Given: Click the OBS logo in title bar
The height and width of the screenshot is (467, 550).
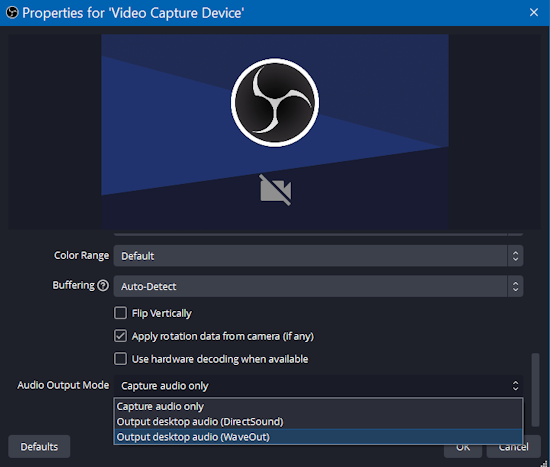Looking at the screenshot, I should (12, 13).
